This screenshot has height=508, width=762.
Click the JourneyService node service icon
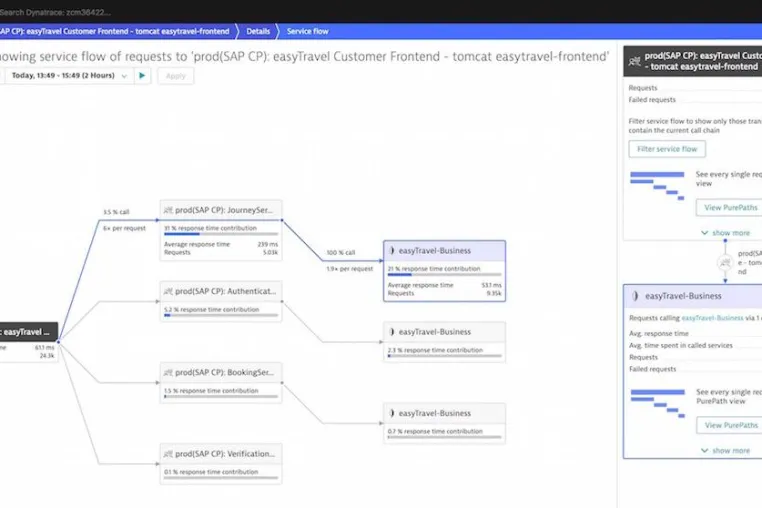pyautogui.click(x=168, y=210)
